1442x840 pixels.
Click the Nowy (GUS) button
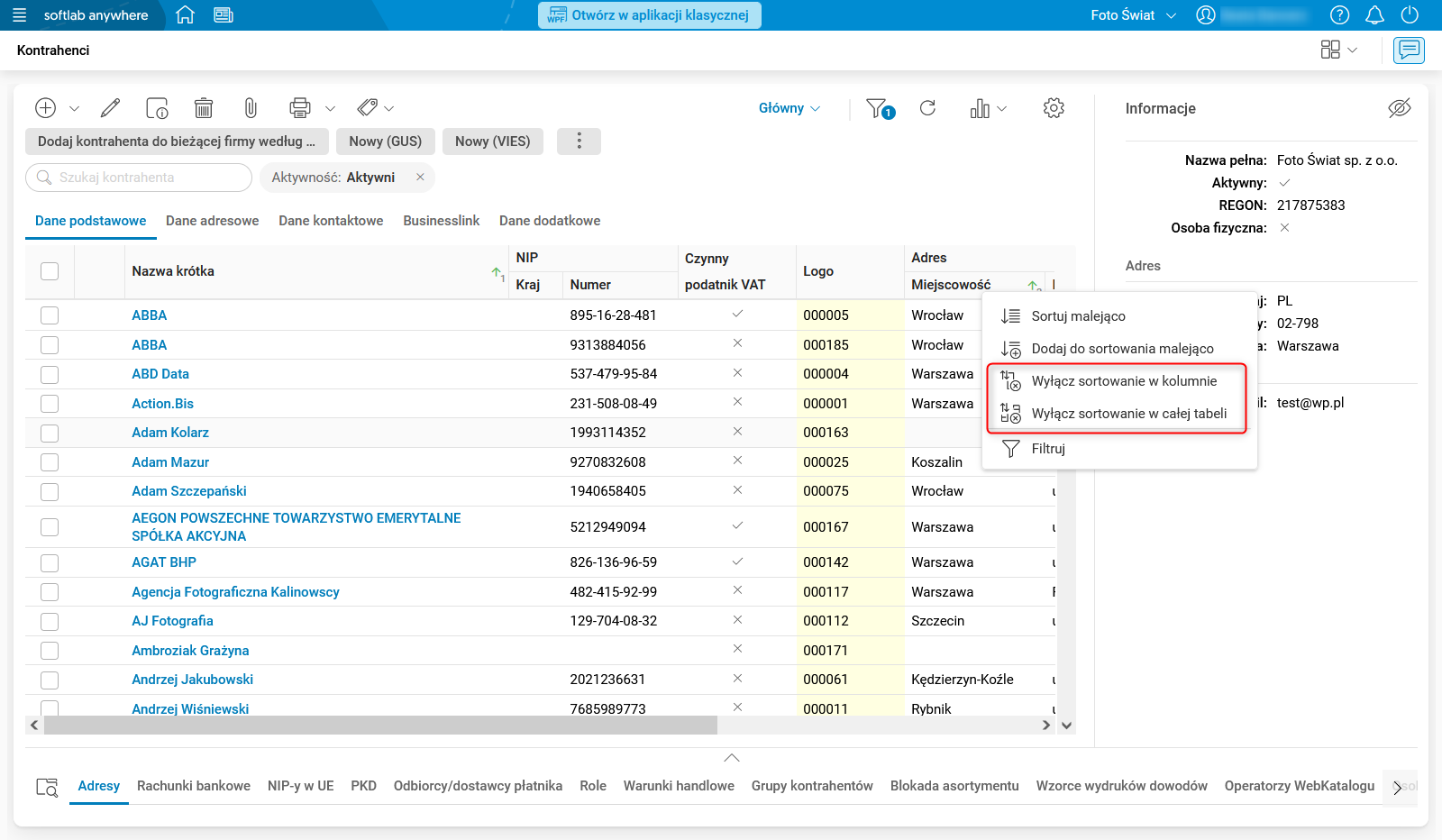click(386, 142)
